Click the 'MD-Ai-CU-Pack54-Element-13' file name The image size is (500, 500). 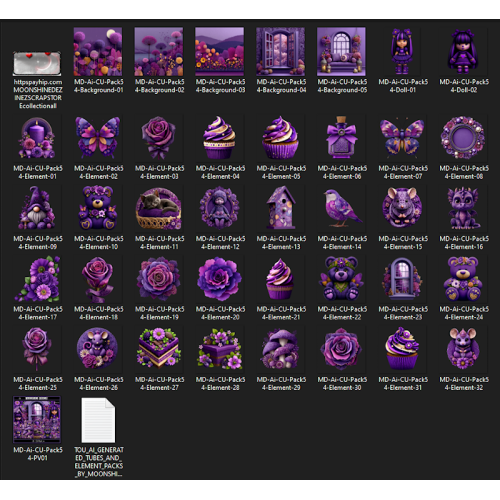pos(281,243)
